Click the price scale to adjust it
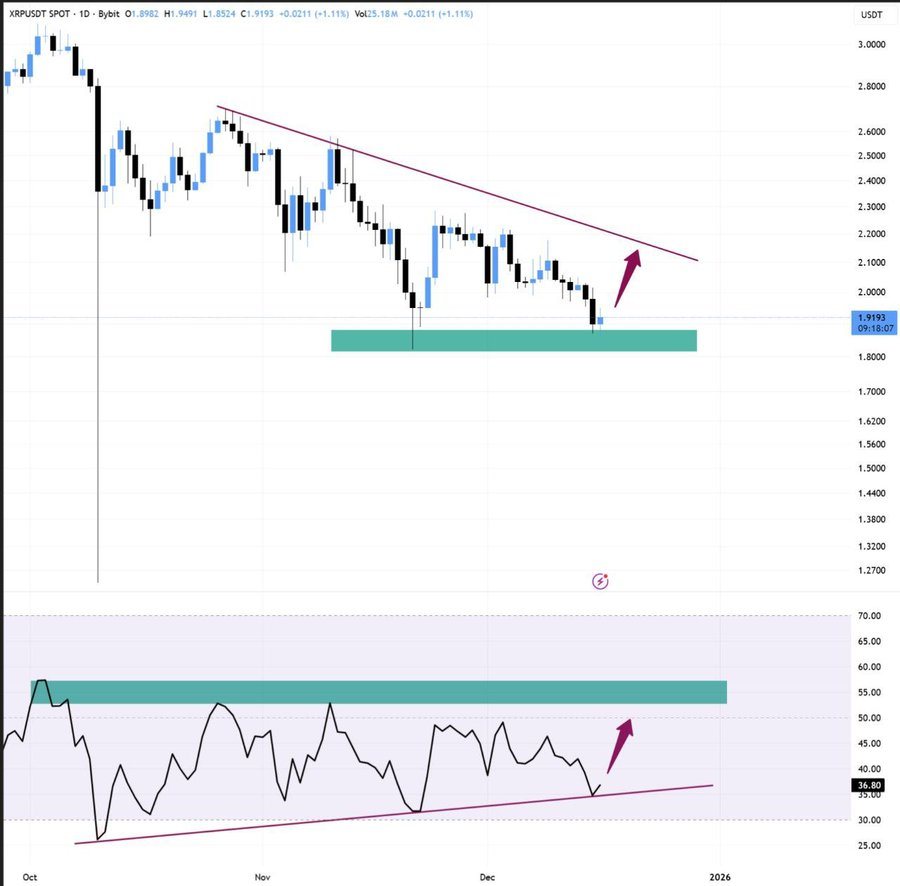900x886 pixels. [866, 450]
